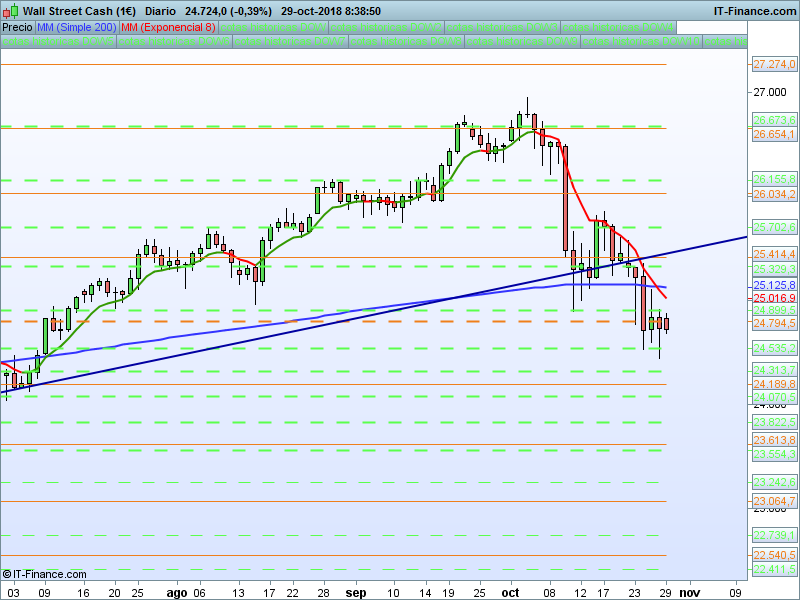Viewport: 800px width, 600px height.
Task: Select the cotas historicas DOW7 tab
Action: click(x=290, y=41)
